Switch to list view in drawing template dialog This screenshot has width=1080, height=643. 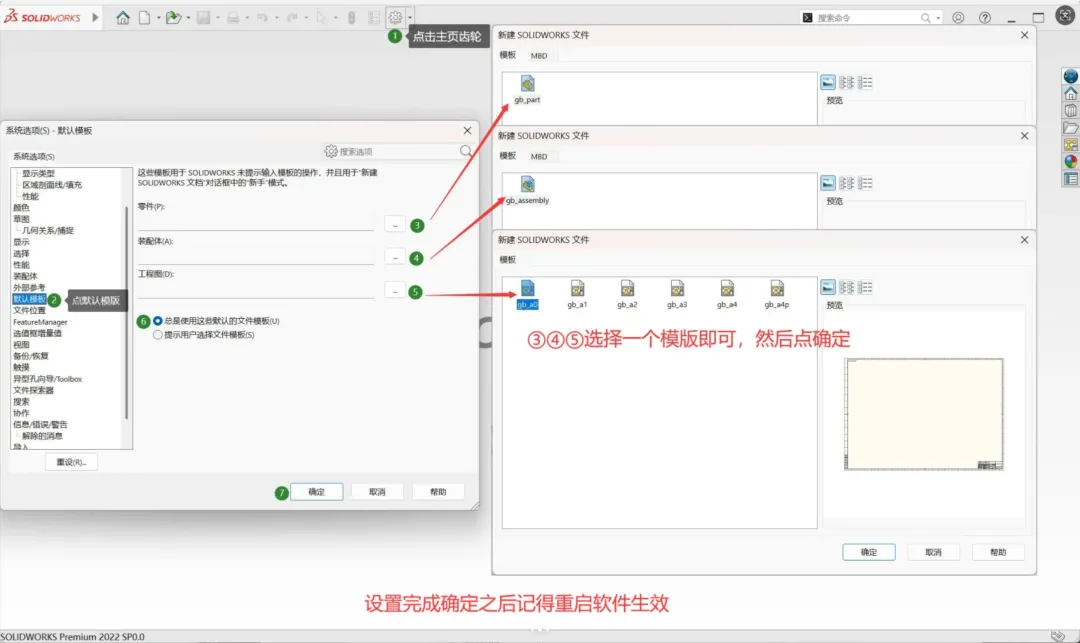(847, 288)
